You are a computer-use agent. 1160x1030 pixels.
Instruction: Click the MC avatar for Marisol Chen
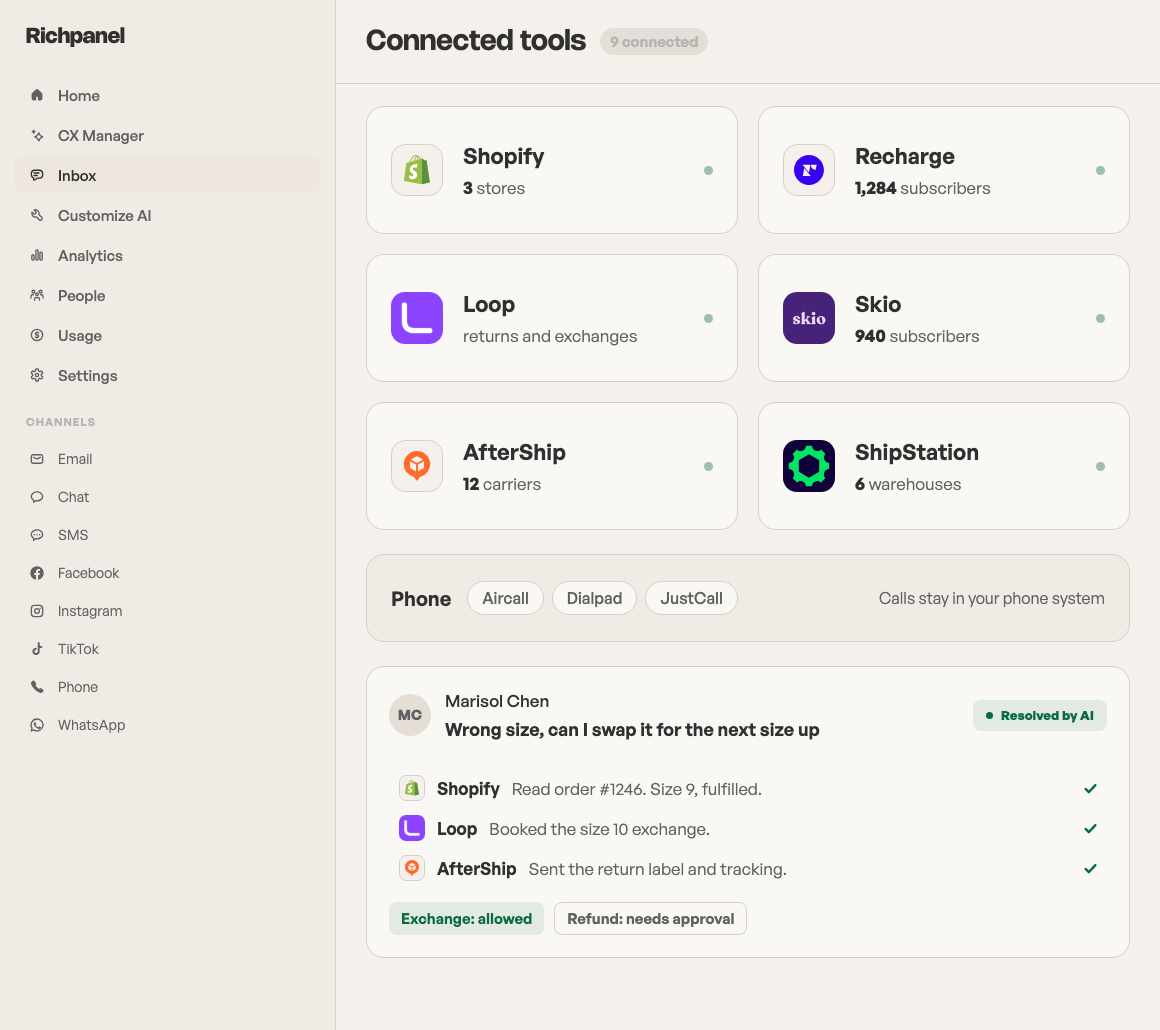(x=410, y=715)
